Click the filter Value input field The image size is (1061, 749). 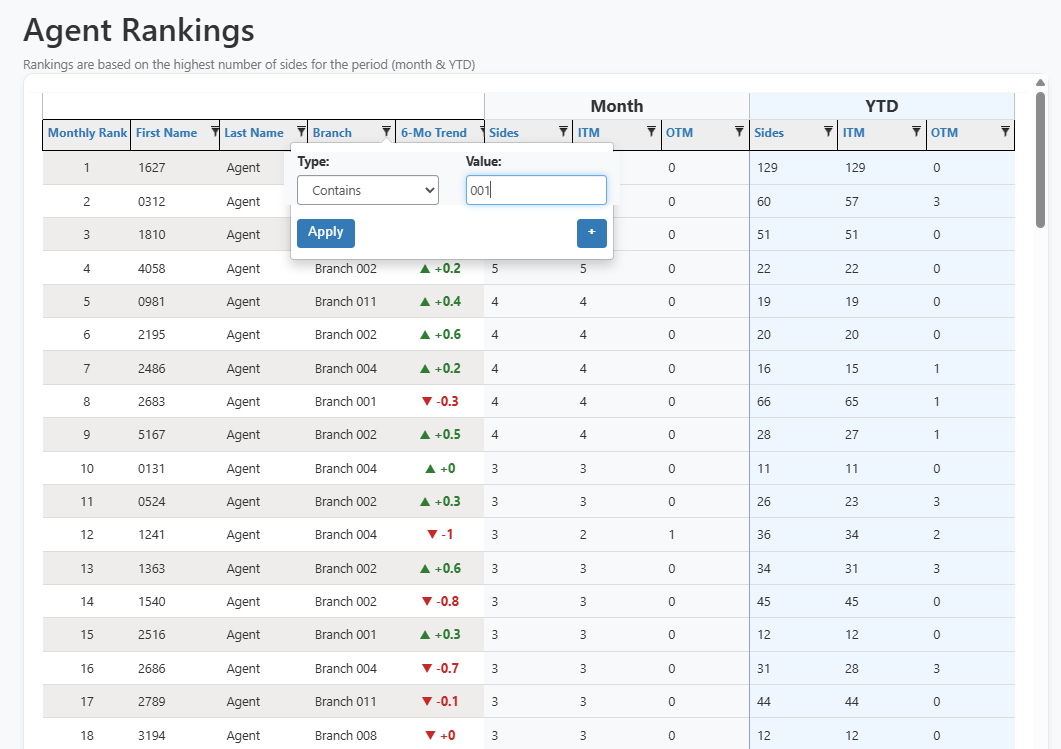click(536, 190)
